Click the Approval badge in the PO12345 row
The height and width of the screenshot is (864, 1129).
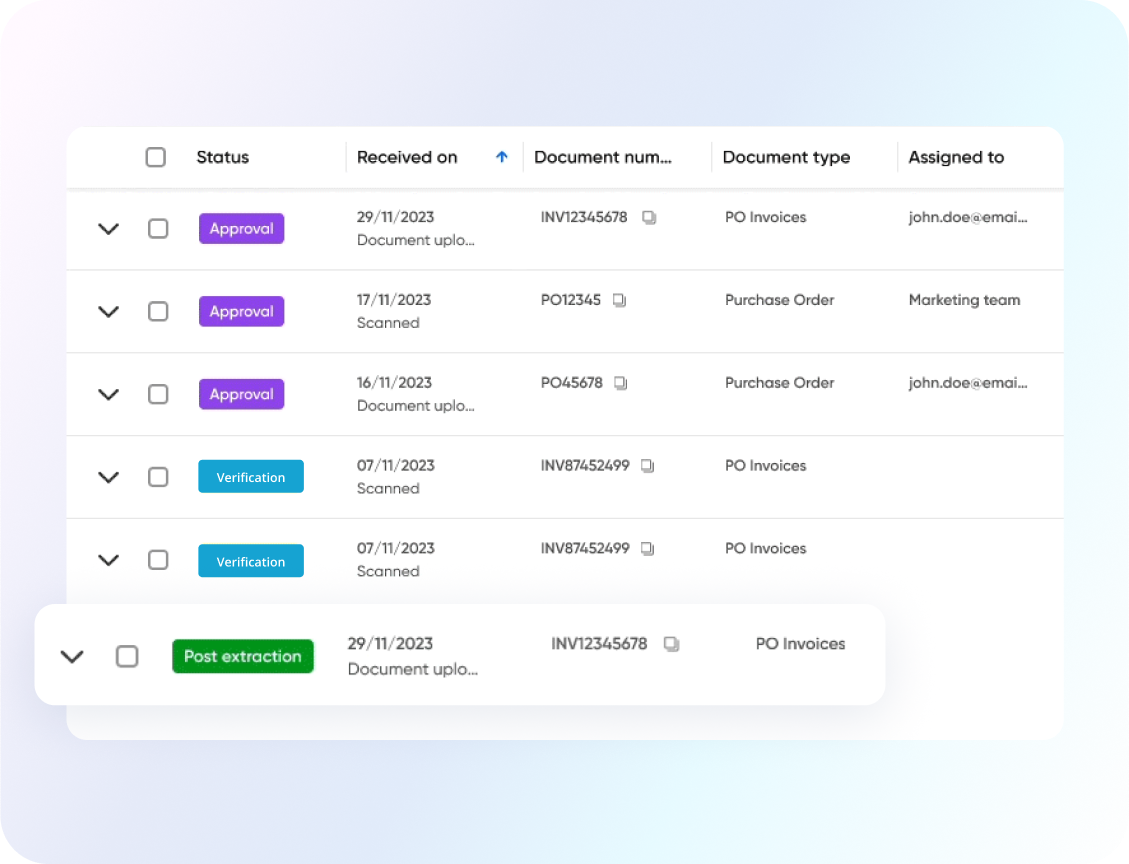coord(241,312)
